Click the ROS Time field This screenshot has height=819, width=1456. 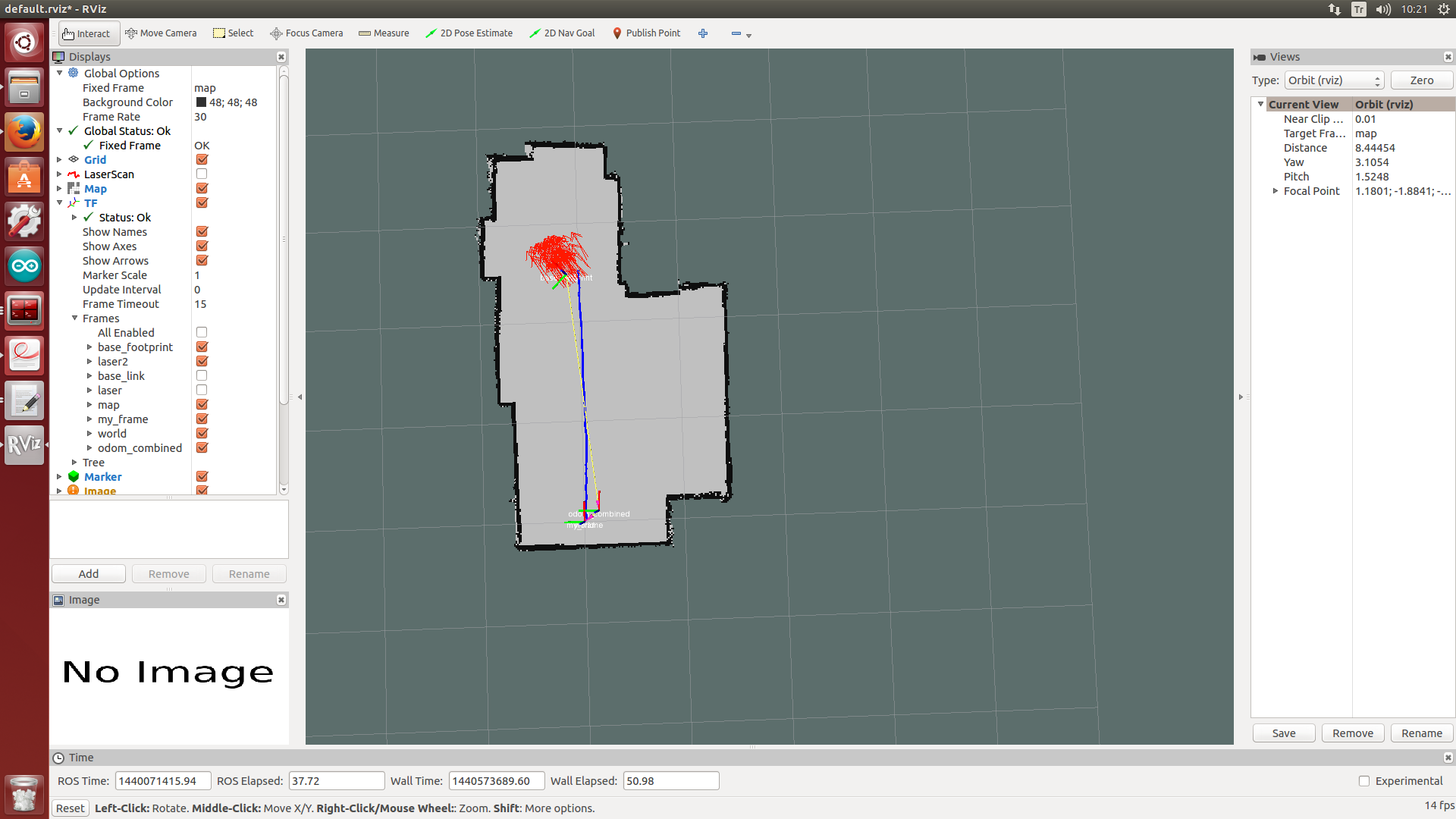coord(163,781)
